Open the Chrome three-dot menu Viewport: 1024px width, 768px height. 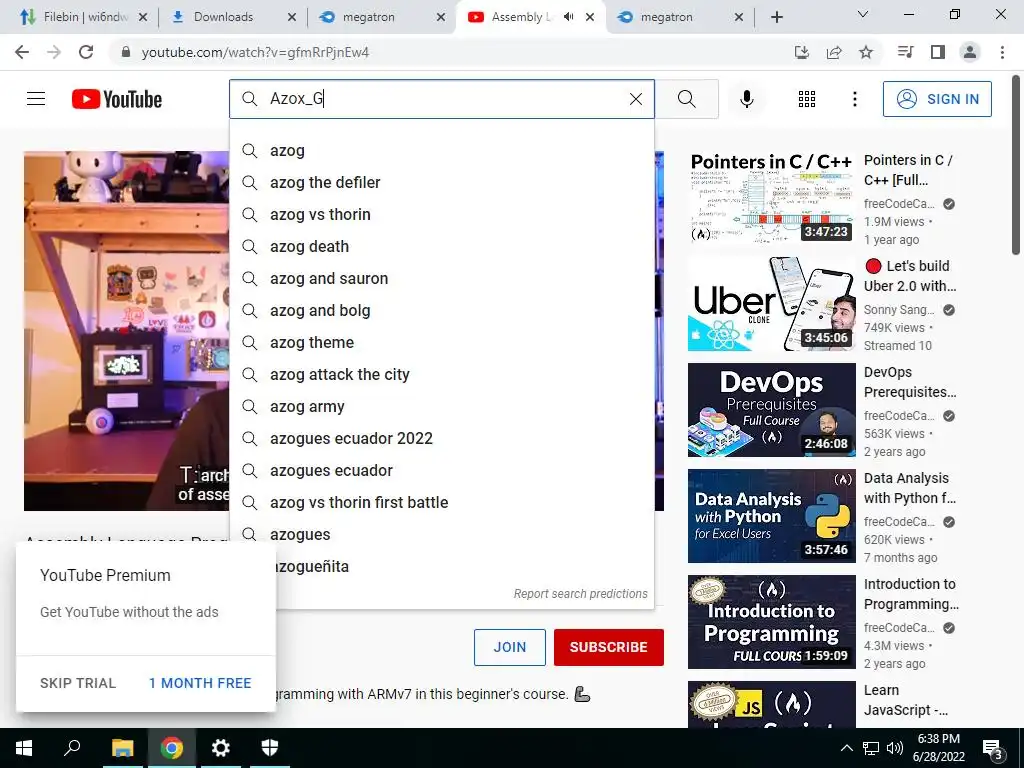[1002, 52]
